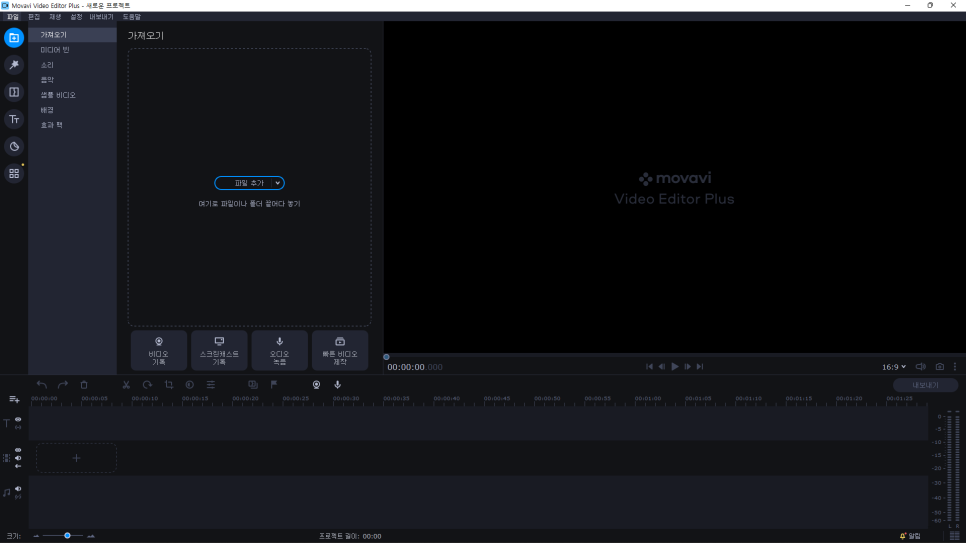The width and height of the screenshot is (966, 543).
Task: Open the 16:9 aspect ratio dropdown
Action: click(893, 367)
